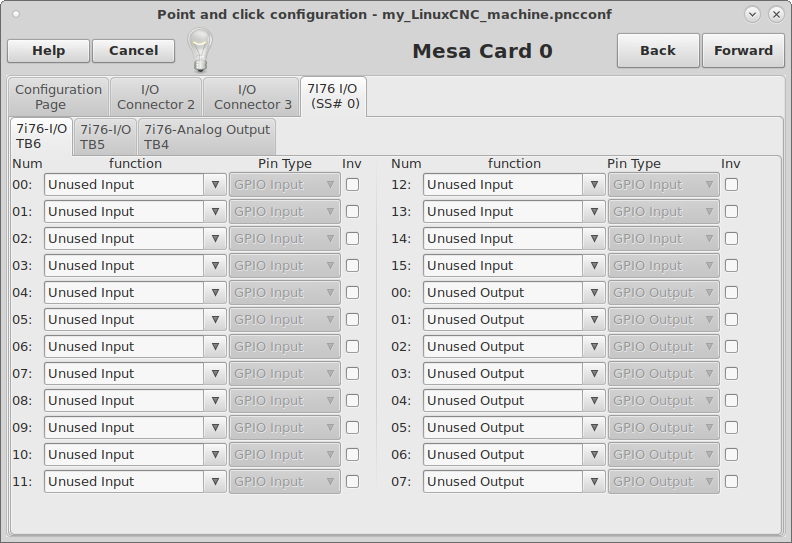
Task: Select the 7i76-Analog Output TB4 tab
Action: click(206, 137)
